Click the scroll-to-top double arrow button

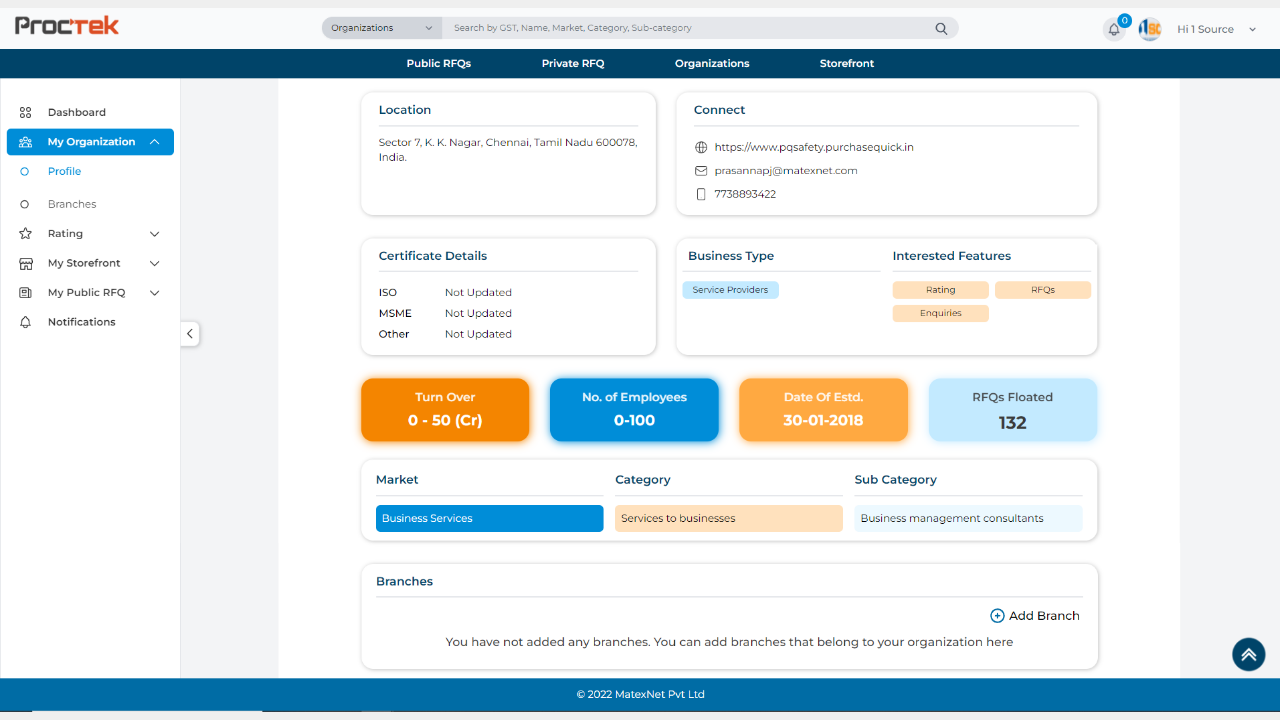click(1248, 655)
